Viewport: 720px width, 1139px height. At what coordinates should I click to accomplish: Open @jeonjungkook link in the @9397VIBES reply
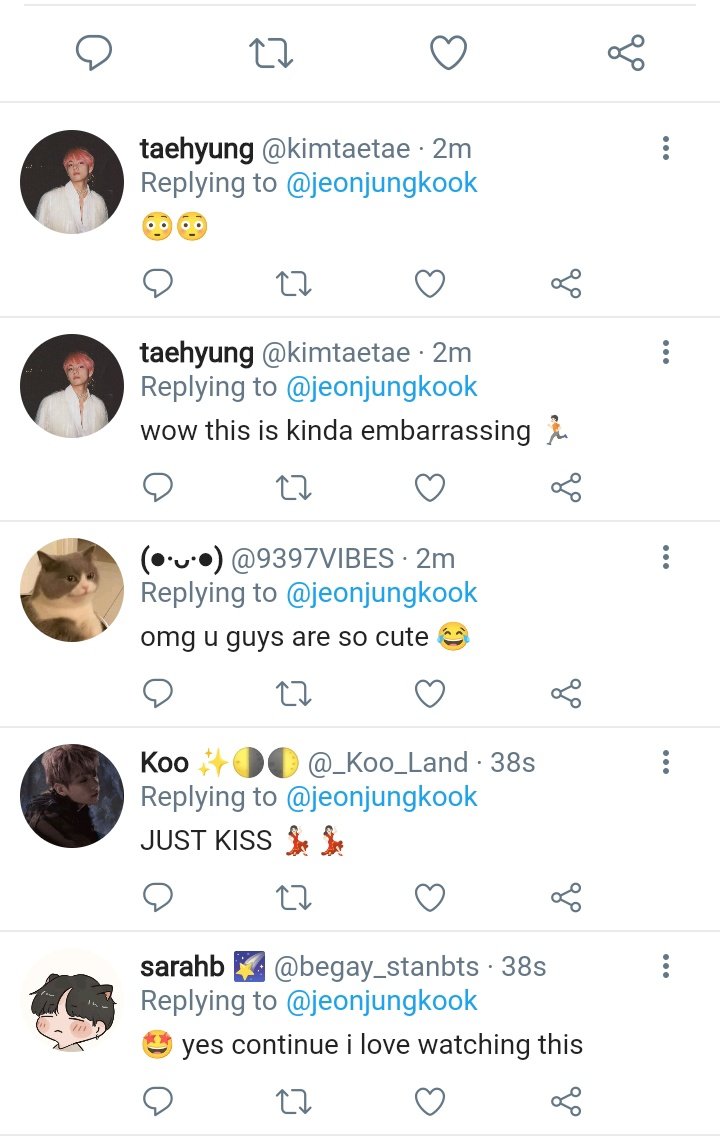(x=381, y=593)
